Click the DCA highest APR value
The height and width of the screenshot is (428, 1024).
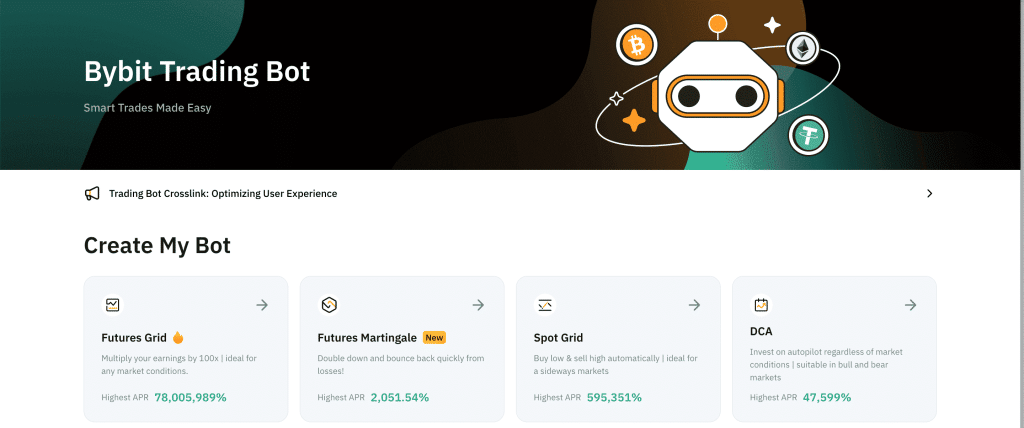tap(826, 397)
